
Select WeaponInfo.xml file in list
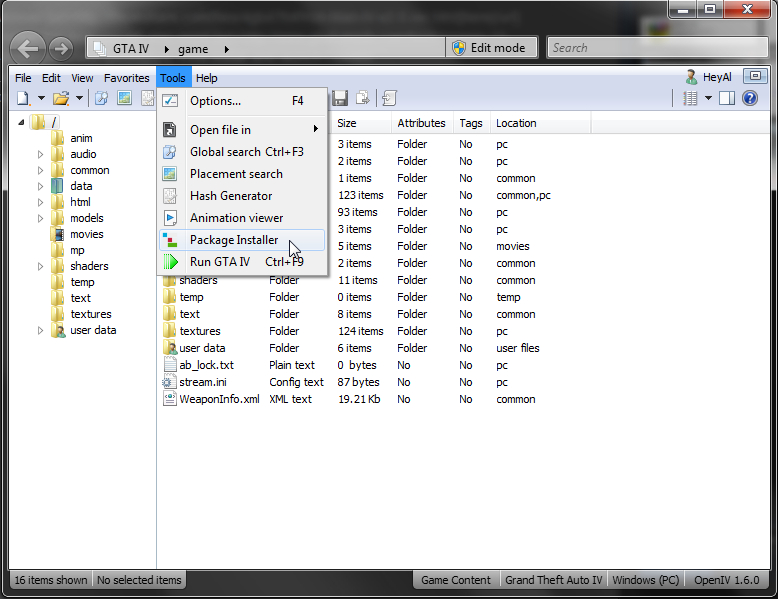pyautogui.click(x=219, y=399)
